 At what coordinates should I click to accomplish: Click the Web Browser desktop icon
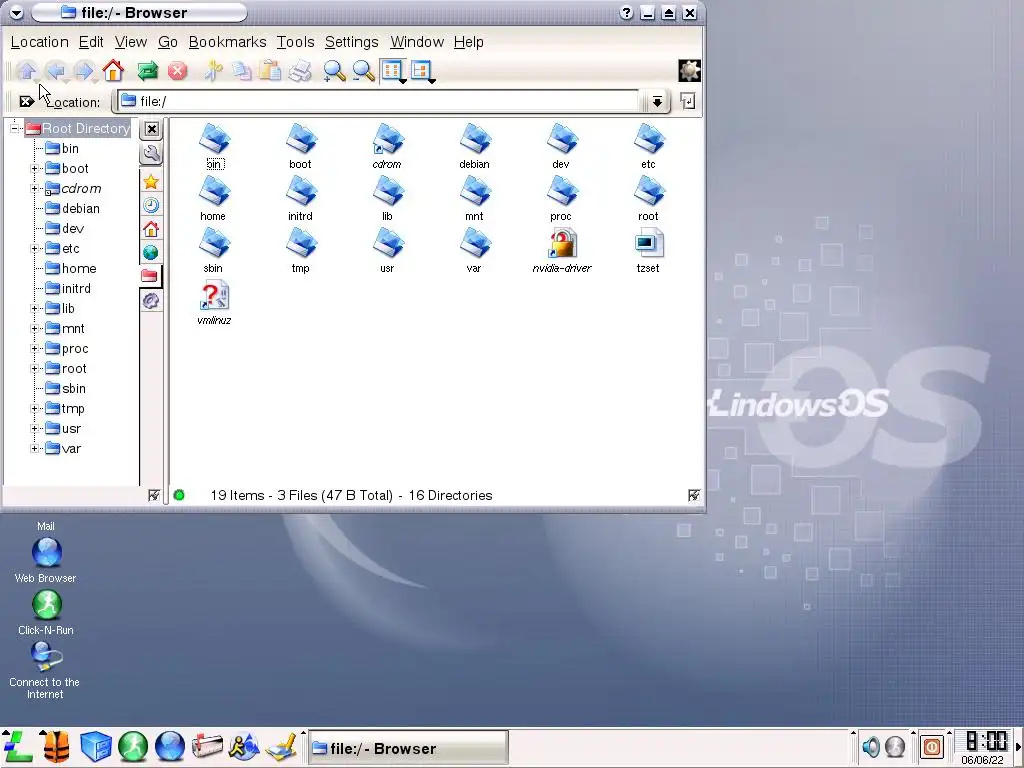coord(46,560)
